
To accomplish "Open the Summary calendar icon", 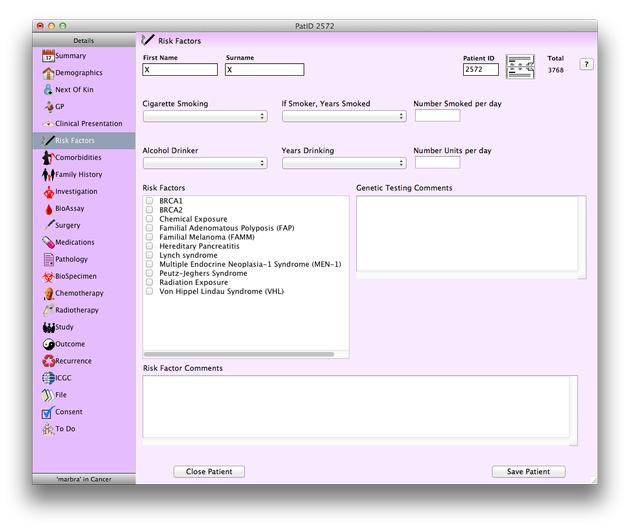I will pos(48,56).
